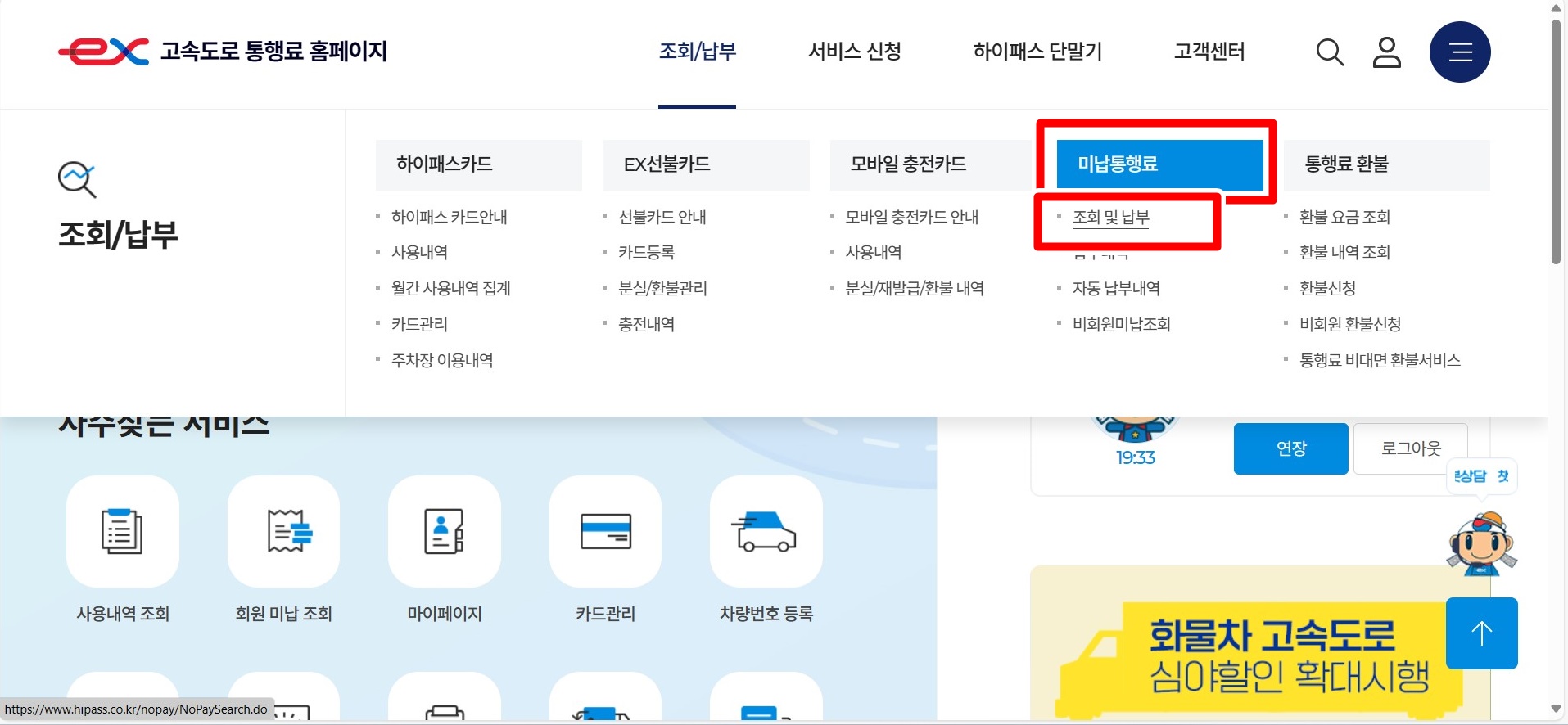Click the ex expressway toll logo
Screen dimensions: 1568x725
104,52
